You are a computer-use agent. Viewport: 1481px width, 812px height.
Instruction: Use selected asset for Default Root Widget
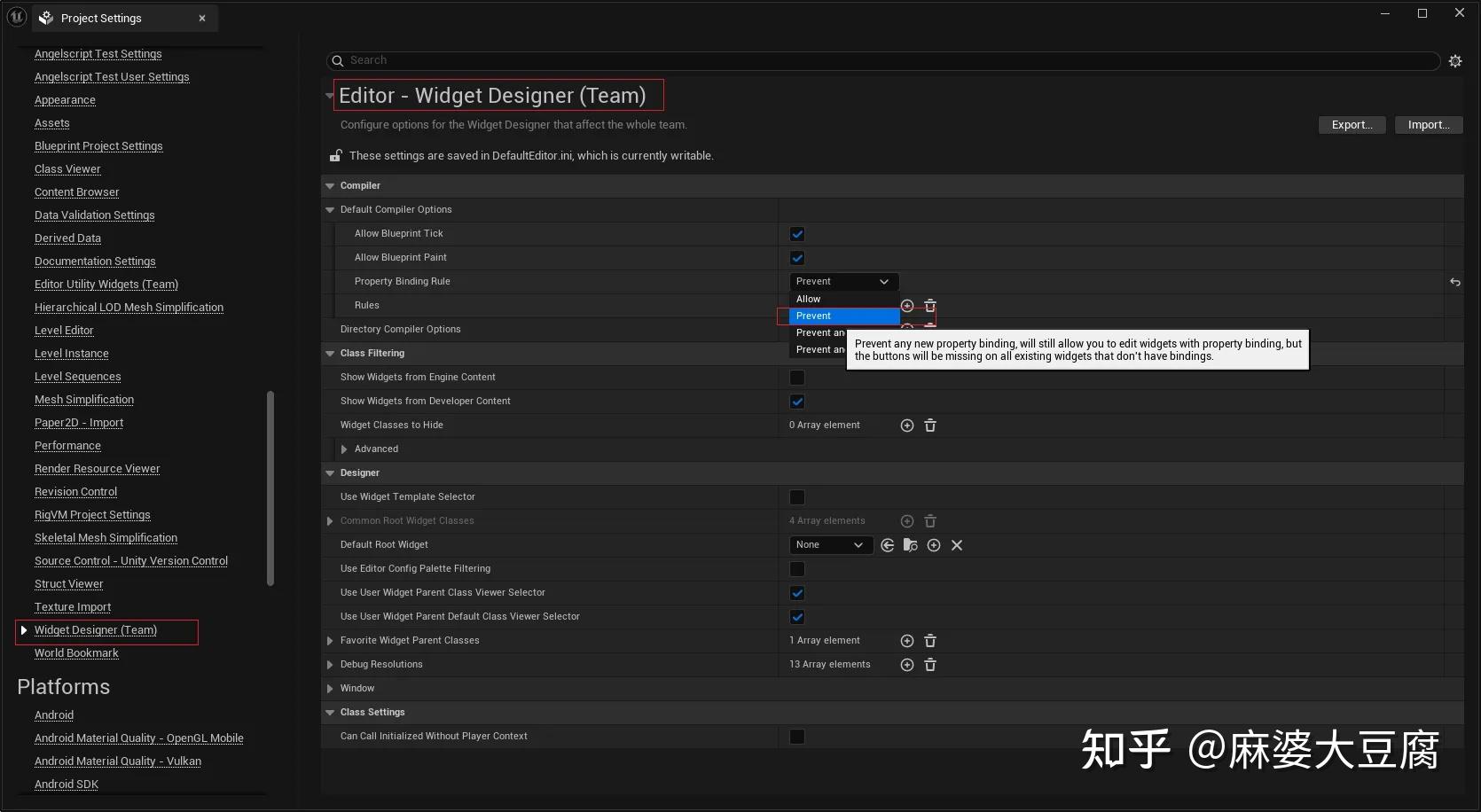(x=888, y=545)
